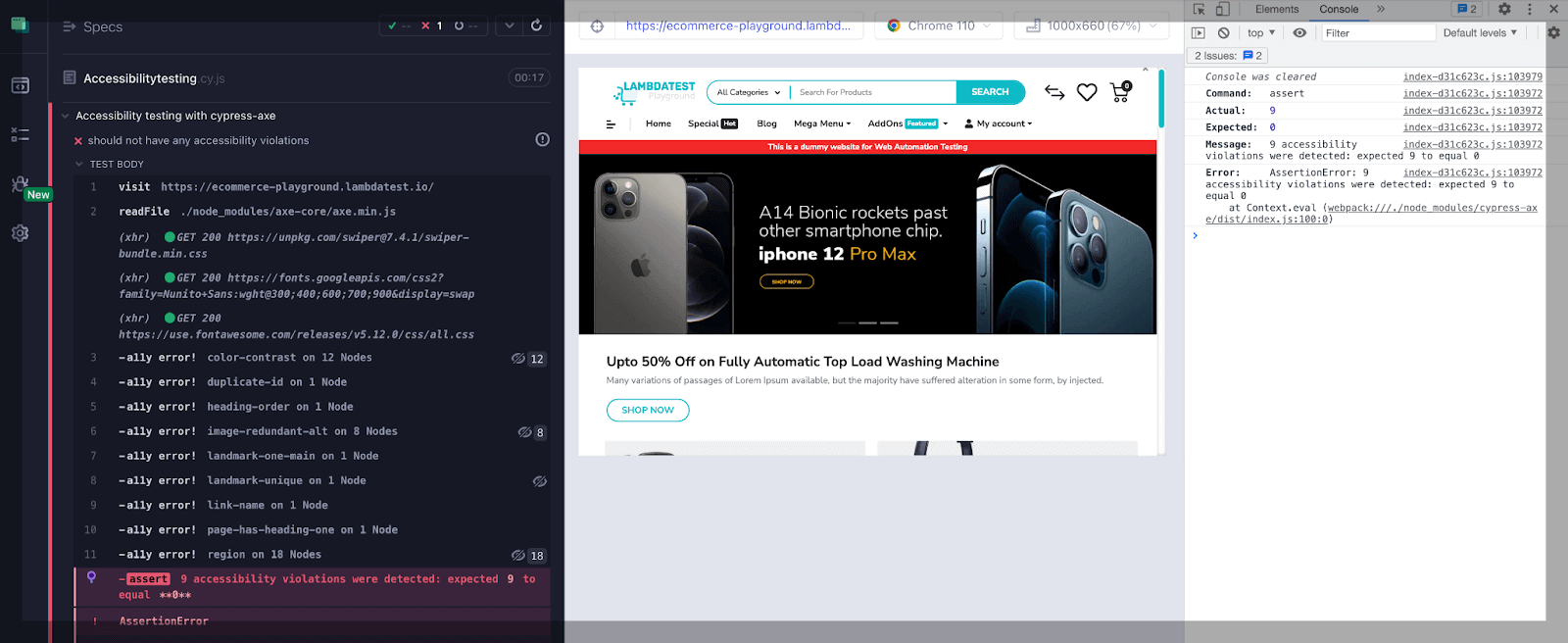
Task: Open the 1000x660 viewport dropdown
Action: (x=1092, y=26)
